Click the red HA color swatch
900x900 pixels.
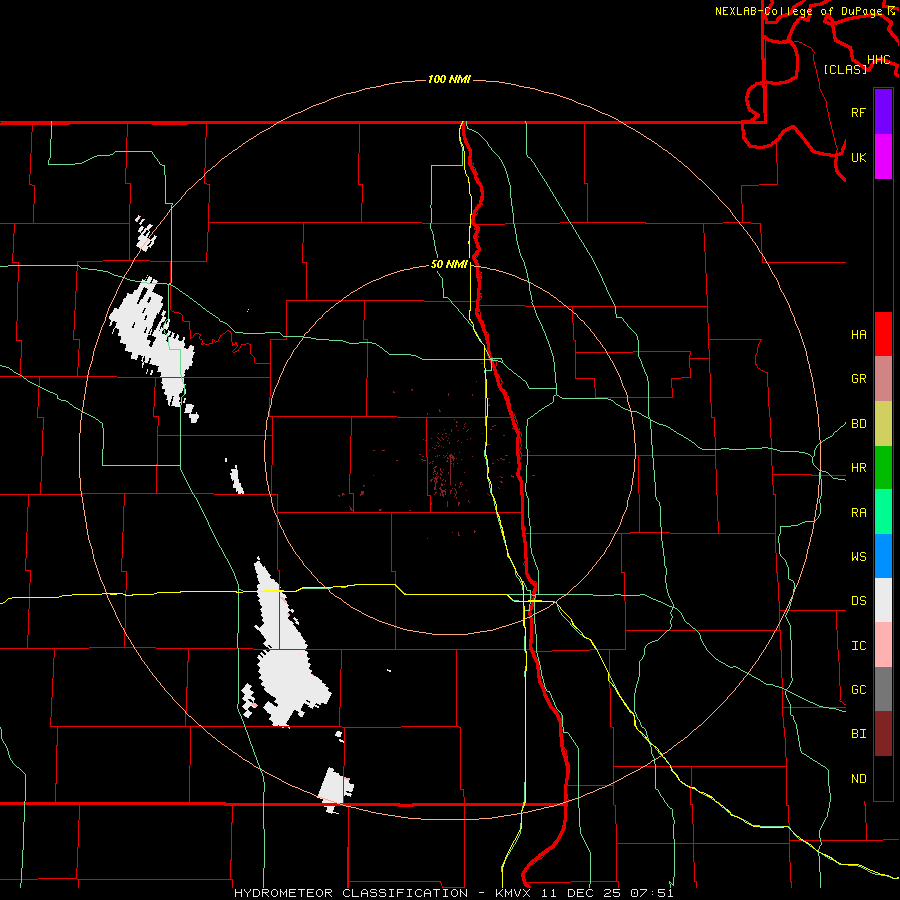coord(883,334)
